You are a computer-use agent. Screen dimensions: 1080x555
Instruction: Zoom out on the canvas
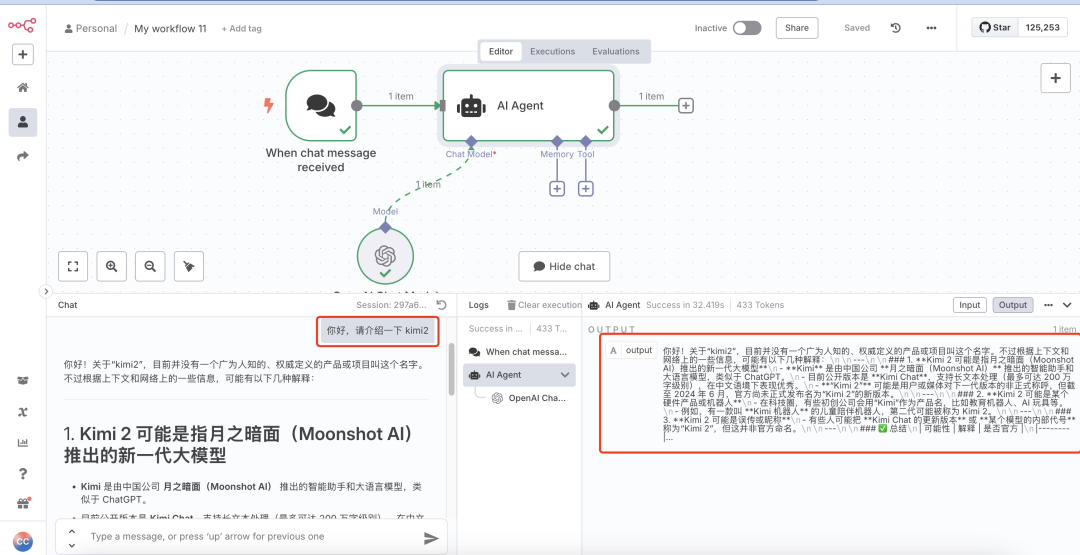click(x=150, y=266)
